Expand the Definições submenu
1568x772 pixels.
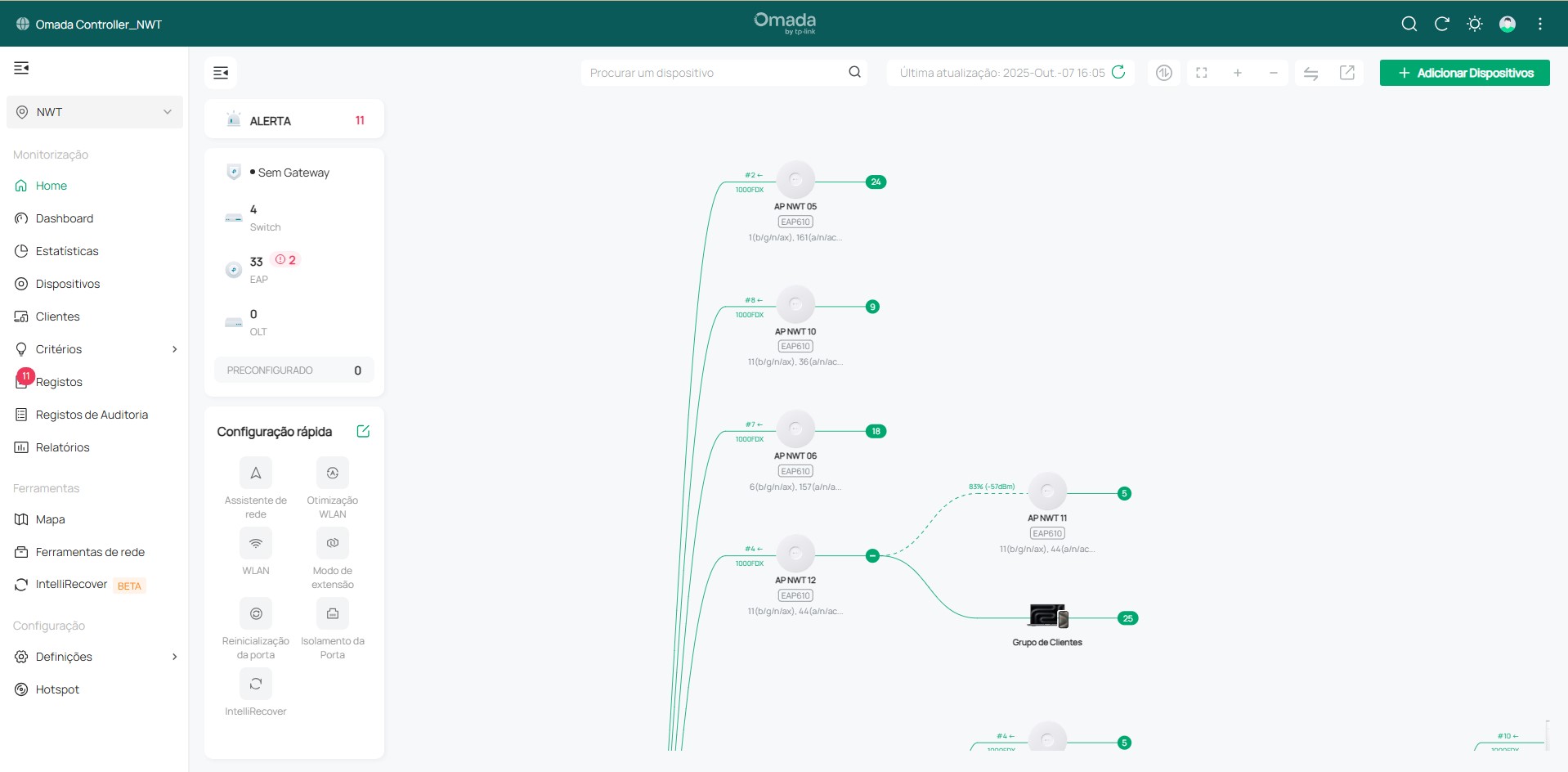pyautogui.click(x=174, y=657)
